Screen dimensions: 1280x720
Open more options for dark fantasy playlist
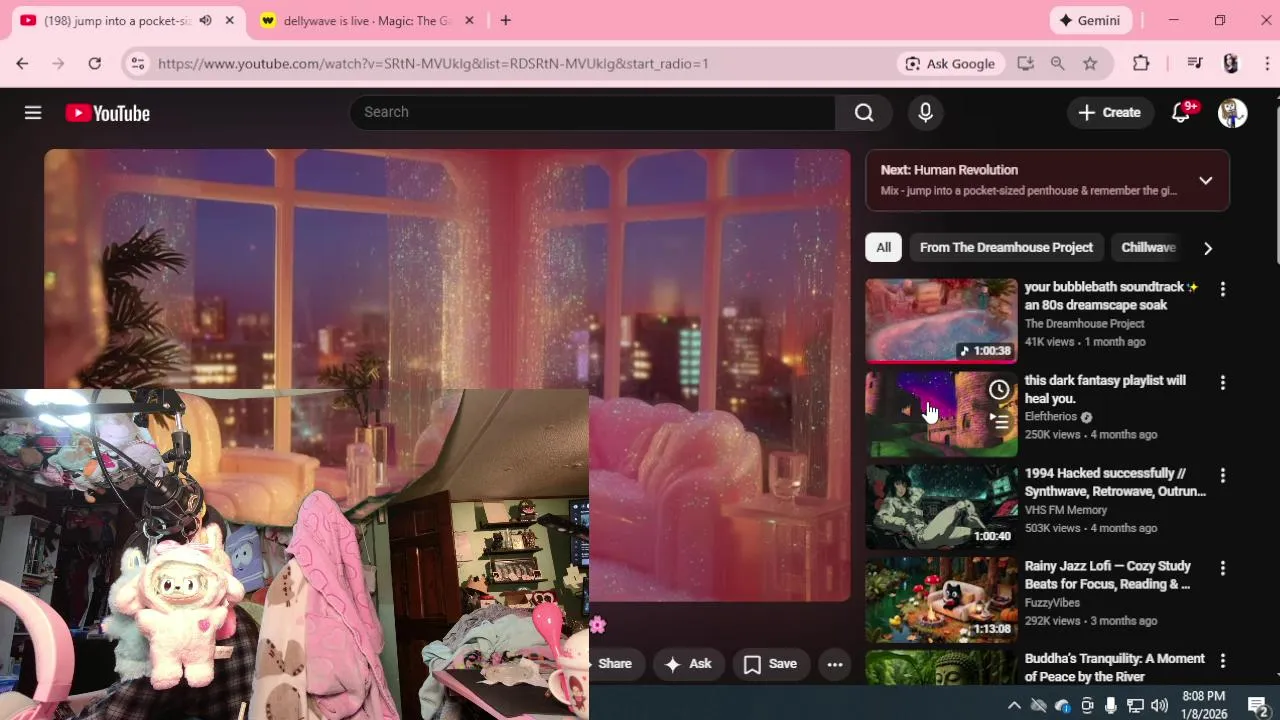(1222, 382)
